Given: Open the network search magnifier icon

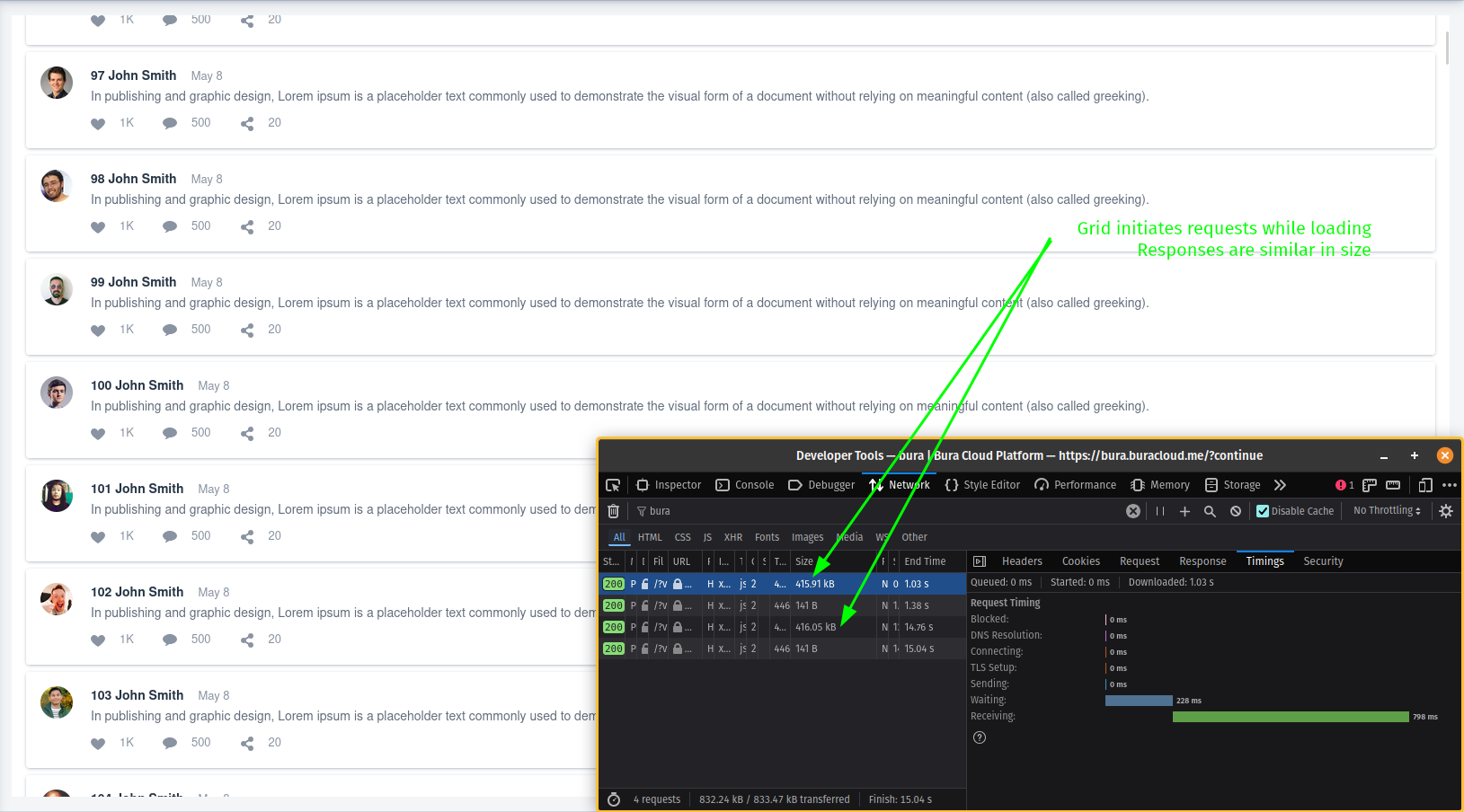Looking at the screenshot, I should tap(1210, 511).
